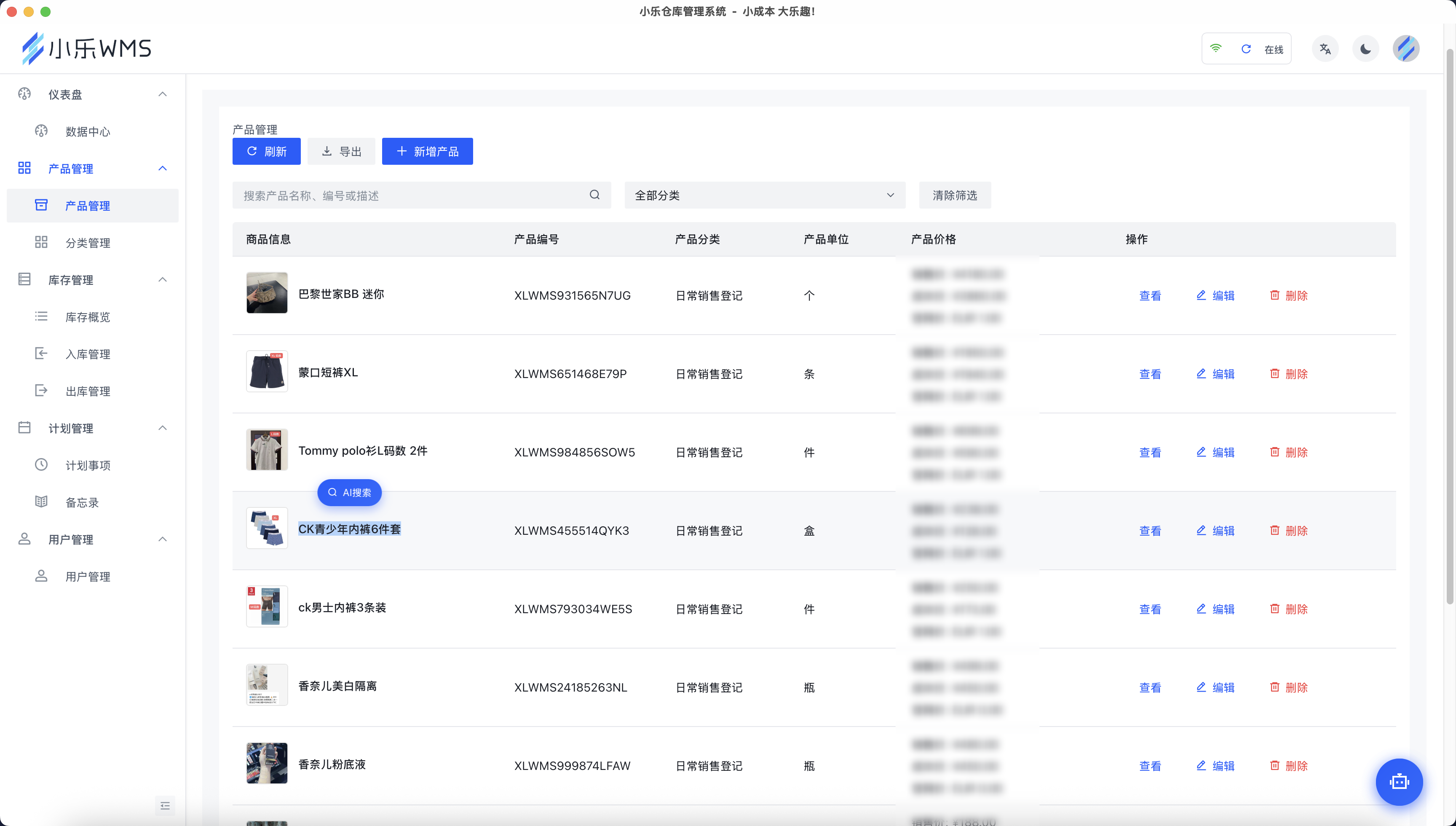Viewport: 1456px width, 826px height.
Task: Click the sync refresh icon beside 在线
Action: (1246, 49)
